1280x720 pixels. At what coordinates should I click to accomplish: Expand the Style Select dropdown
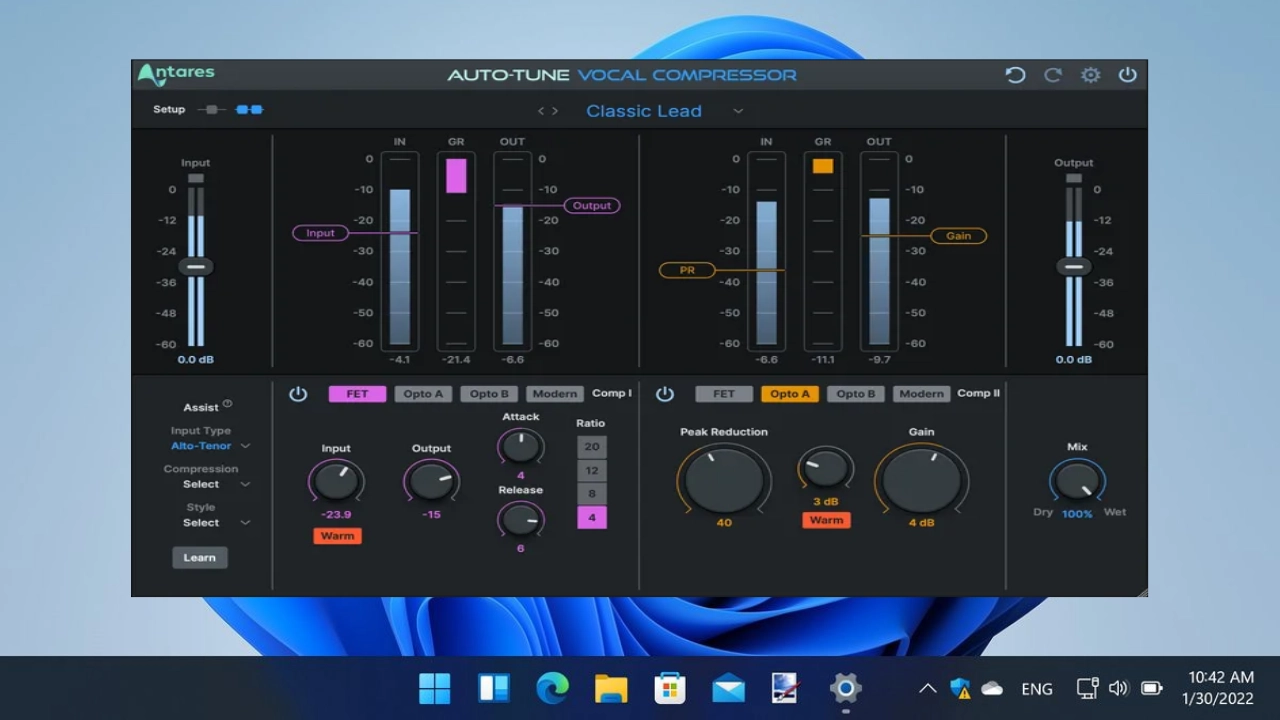click(x=245, y=522)
